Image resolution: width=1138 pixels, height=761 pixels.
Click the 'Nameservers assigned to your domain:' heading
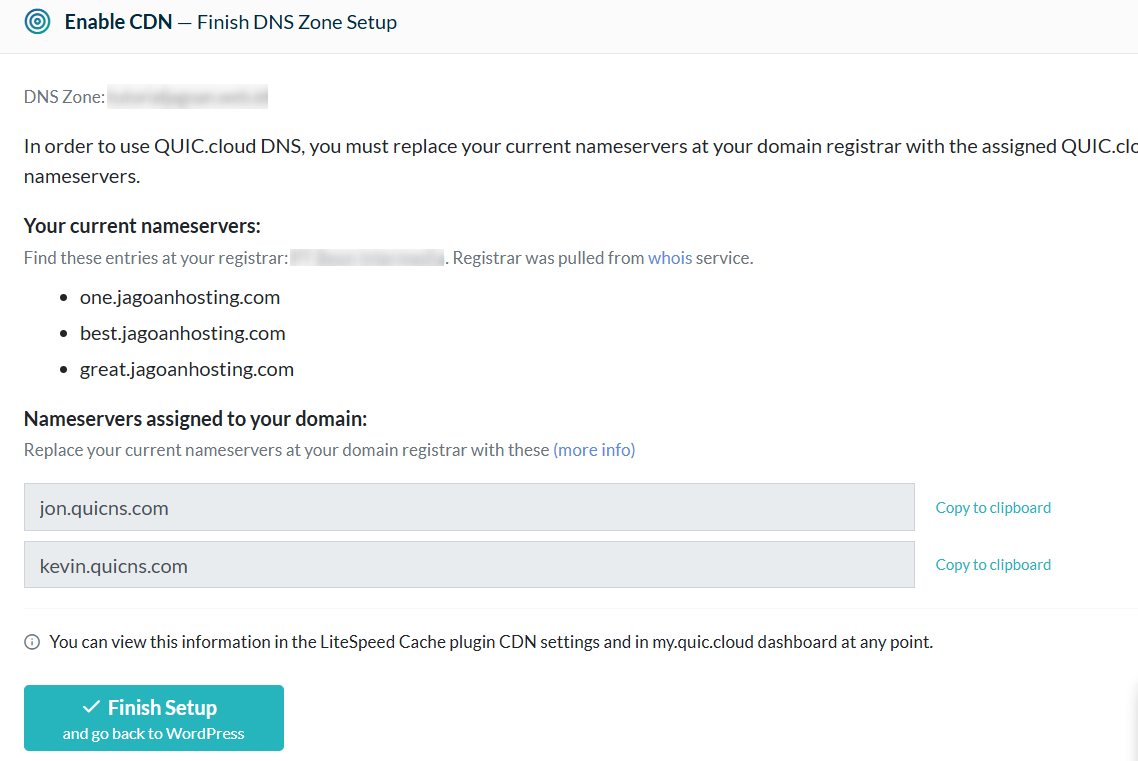(195, 419)
